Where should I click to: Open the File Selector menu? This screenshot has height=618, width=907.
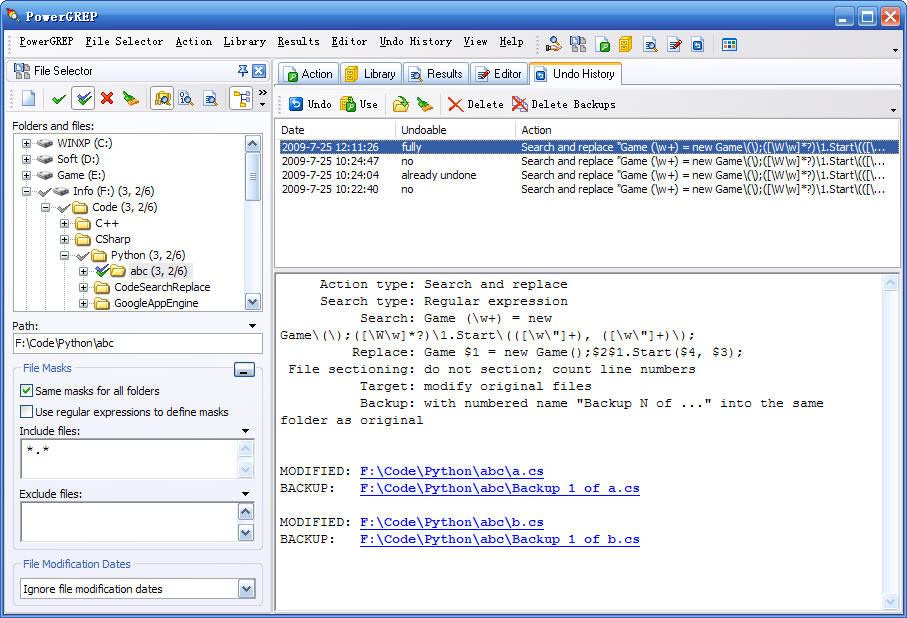[124, 42]
